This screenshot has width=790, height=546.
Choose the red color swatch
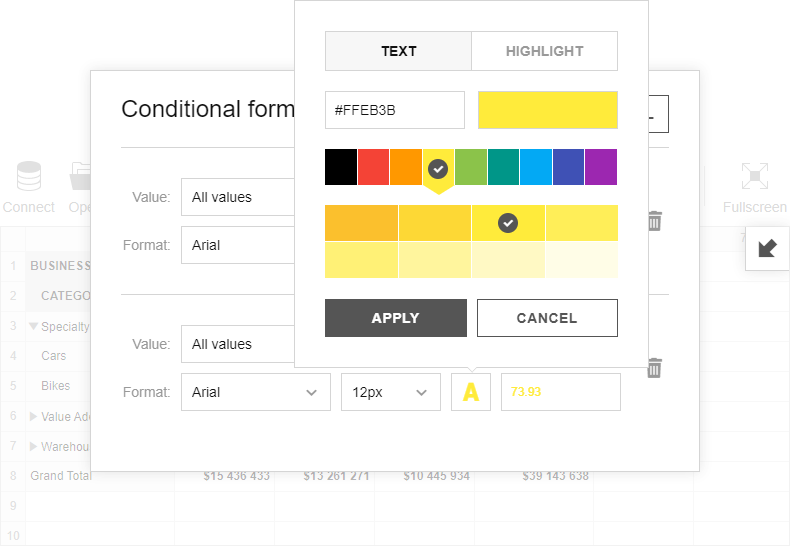(x=373, y=167)
